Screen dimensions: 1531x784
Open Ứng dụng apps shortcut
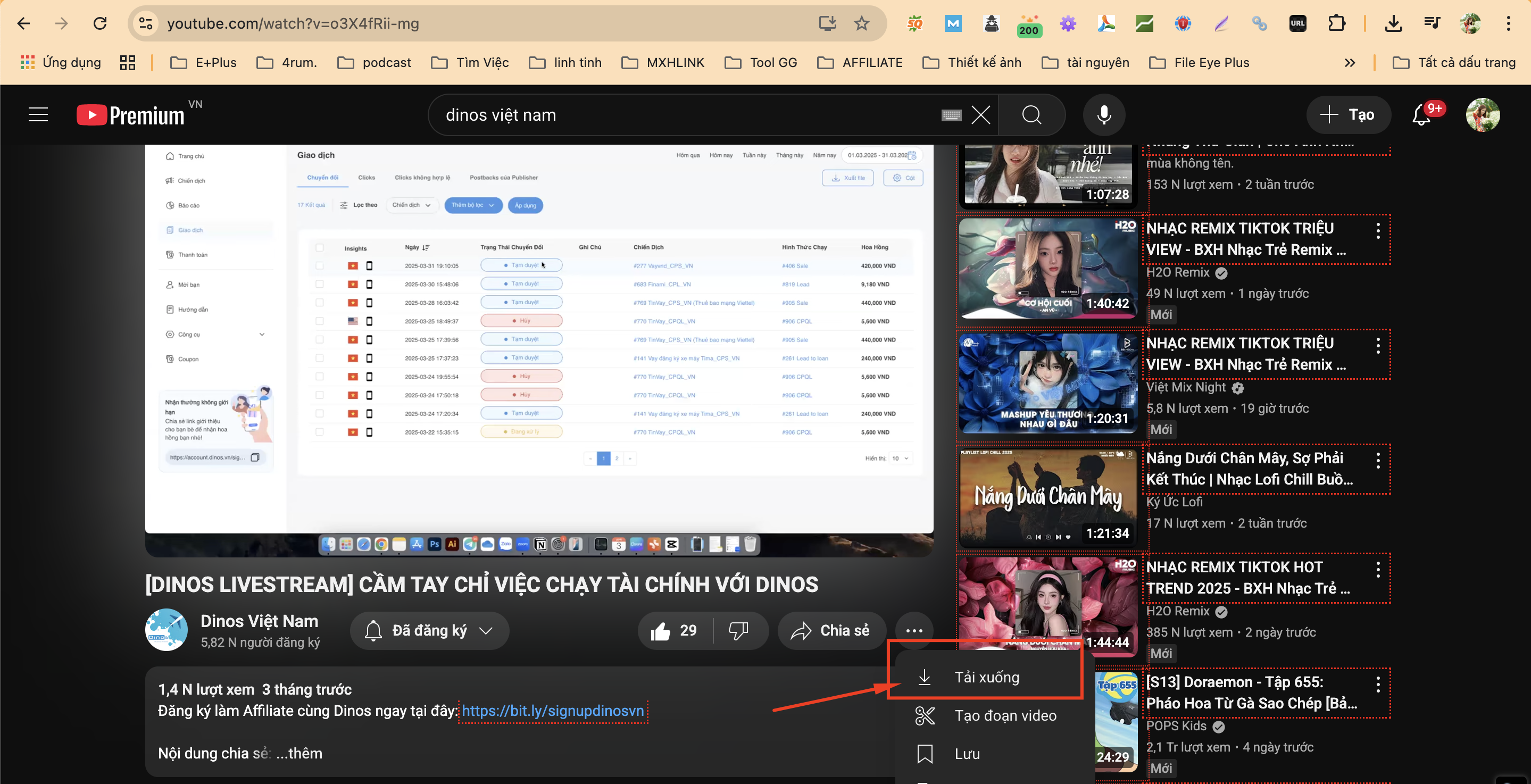[61, 62]
